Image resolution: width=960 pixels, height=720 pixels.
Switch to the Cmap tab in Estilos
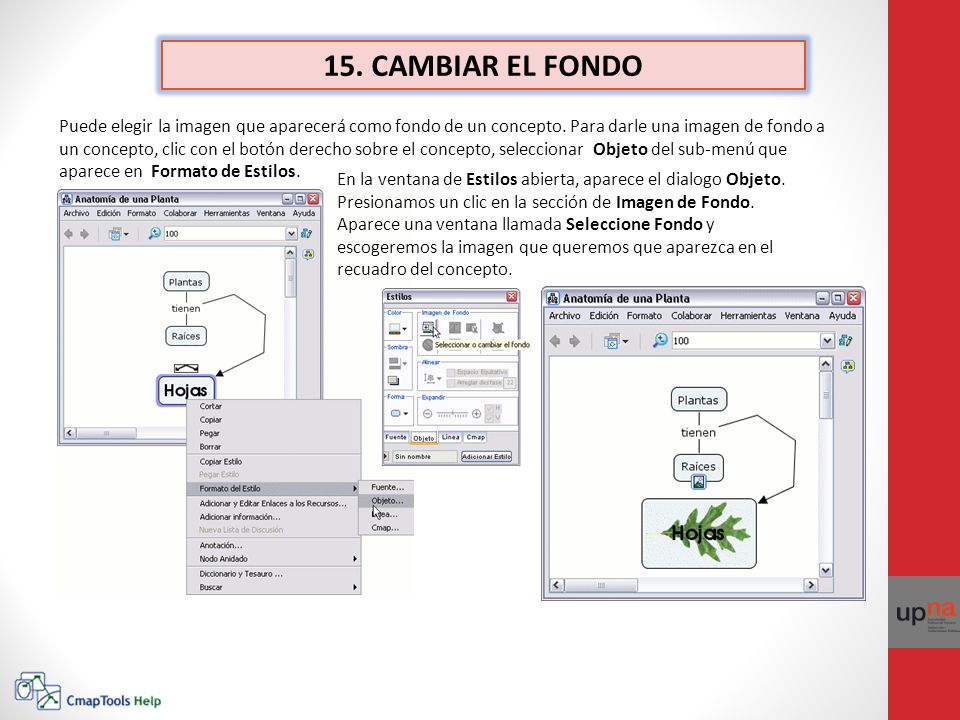click(x=476, y=437)
